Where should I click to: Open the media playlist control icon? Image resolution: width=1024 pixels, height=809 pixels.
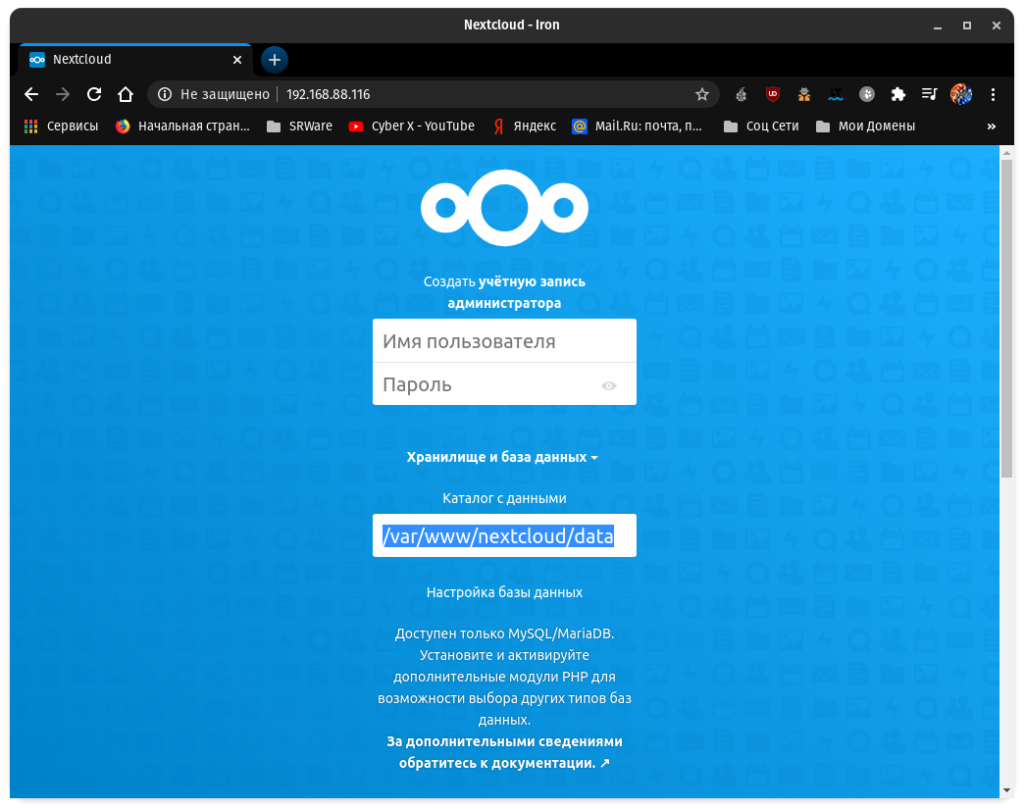coord(929,94)
